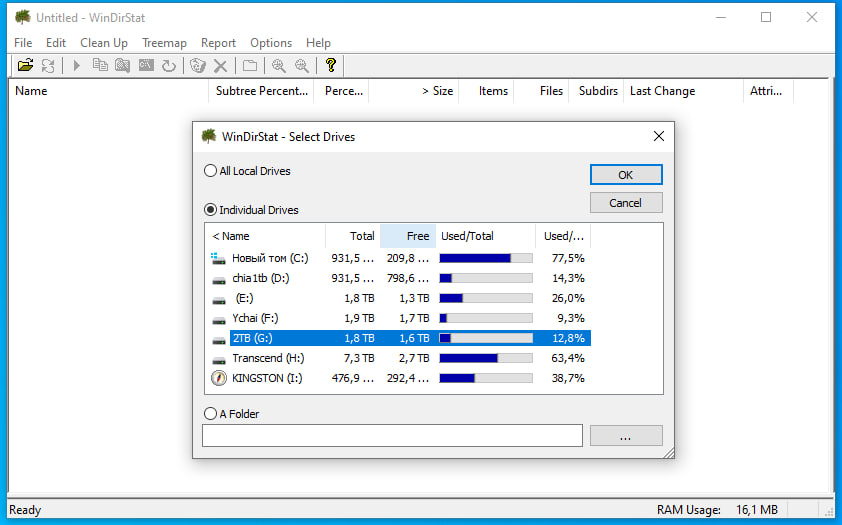Select the A Folder radio button

(210, 413)
